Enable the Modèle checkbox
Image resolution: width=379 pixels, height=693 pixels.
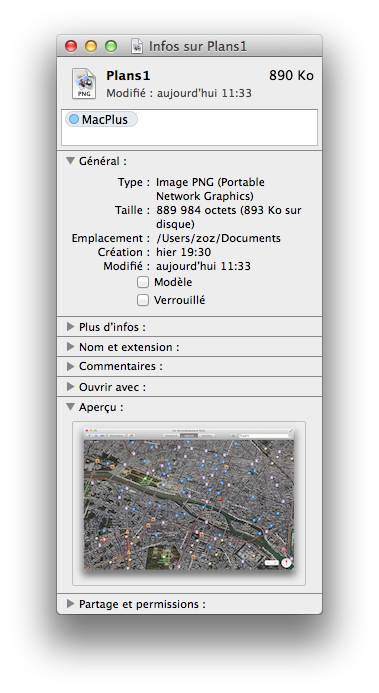[143, 282]
